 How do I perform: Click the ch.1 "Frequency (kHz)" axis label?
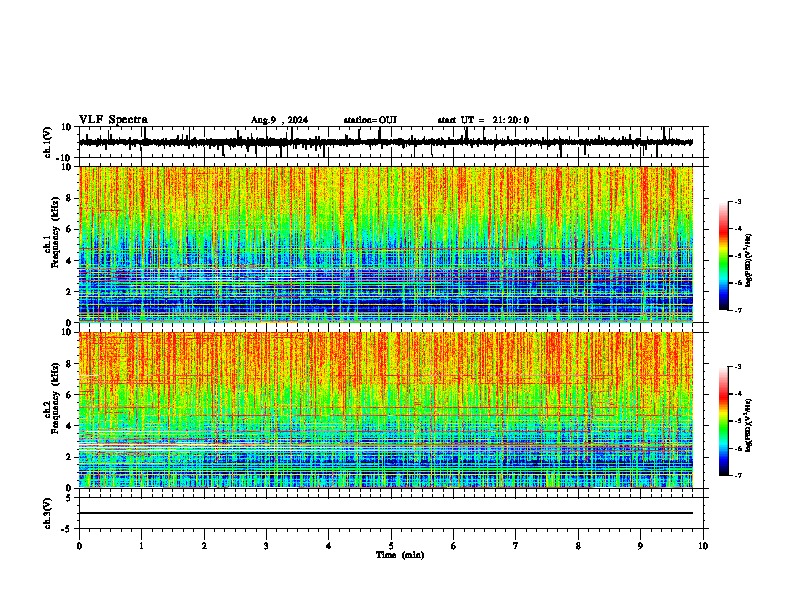click(55, 233)
